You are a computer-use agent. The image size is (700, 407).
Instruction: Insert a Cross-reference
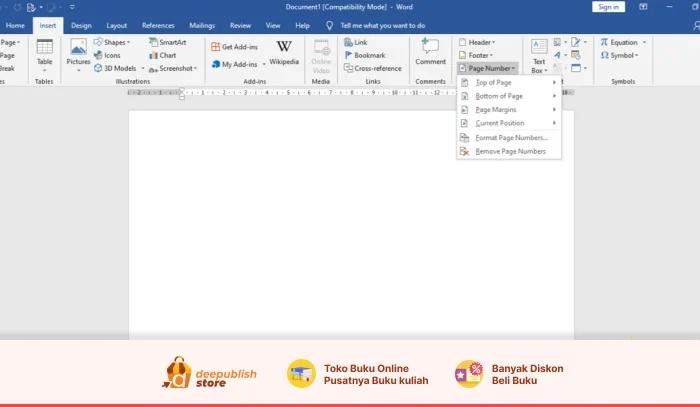coord(372,68)
